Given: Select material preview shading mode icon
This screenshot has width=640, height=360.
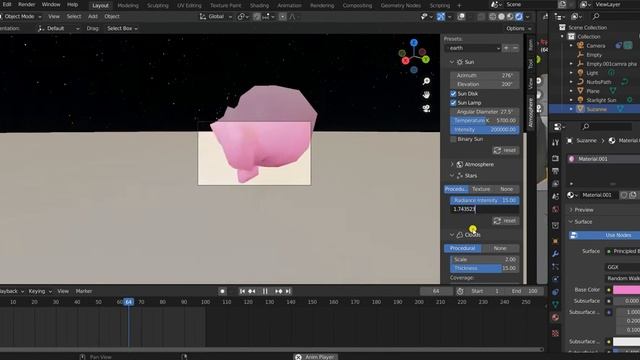Looking at the screenshot, I should pyautogui.click(x=510, y=17).
